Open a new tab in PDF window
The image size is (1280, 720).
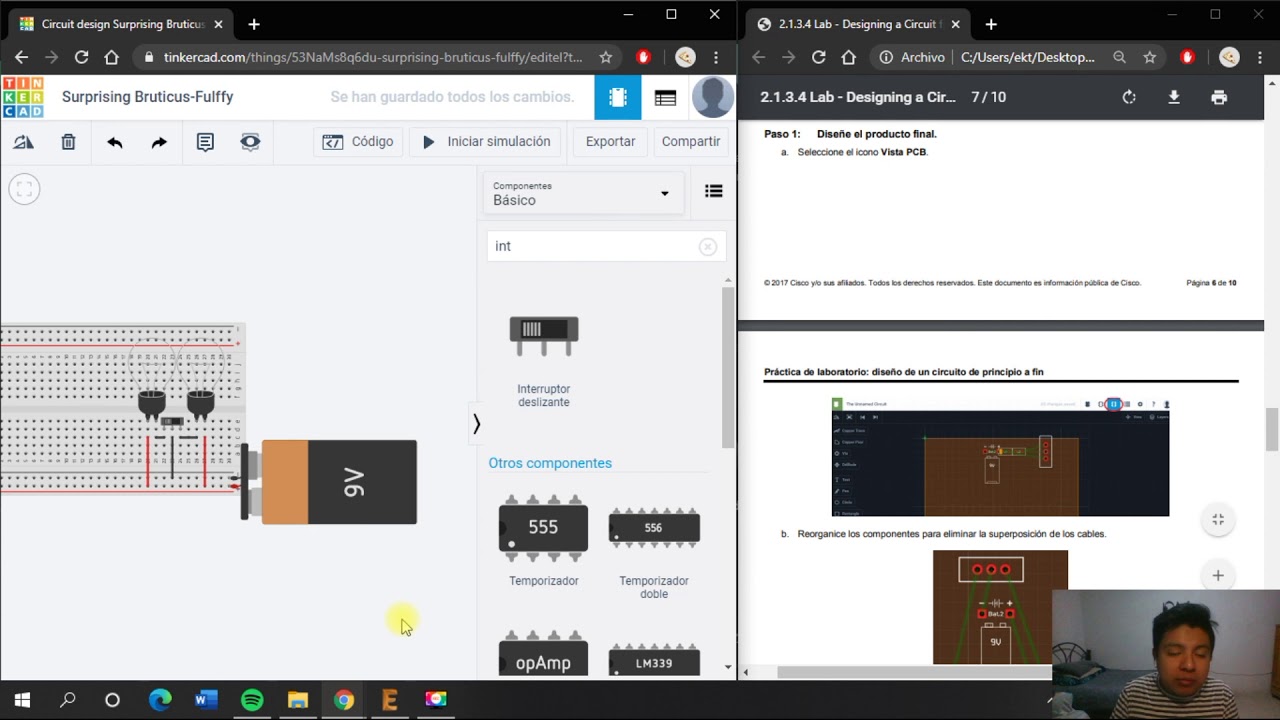(991, 24)
